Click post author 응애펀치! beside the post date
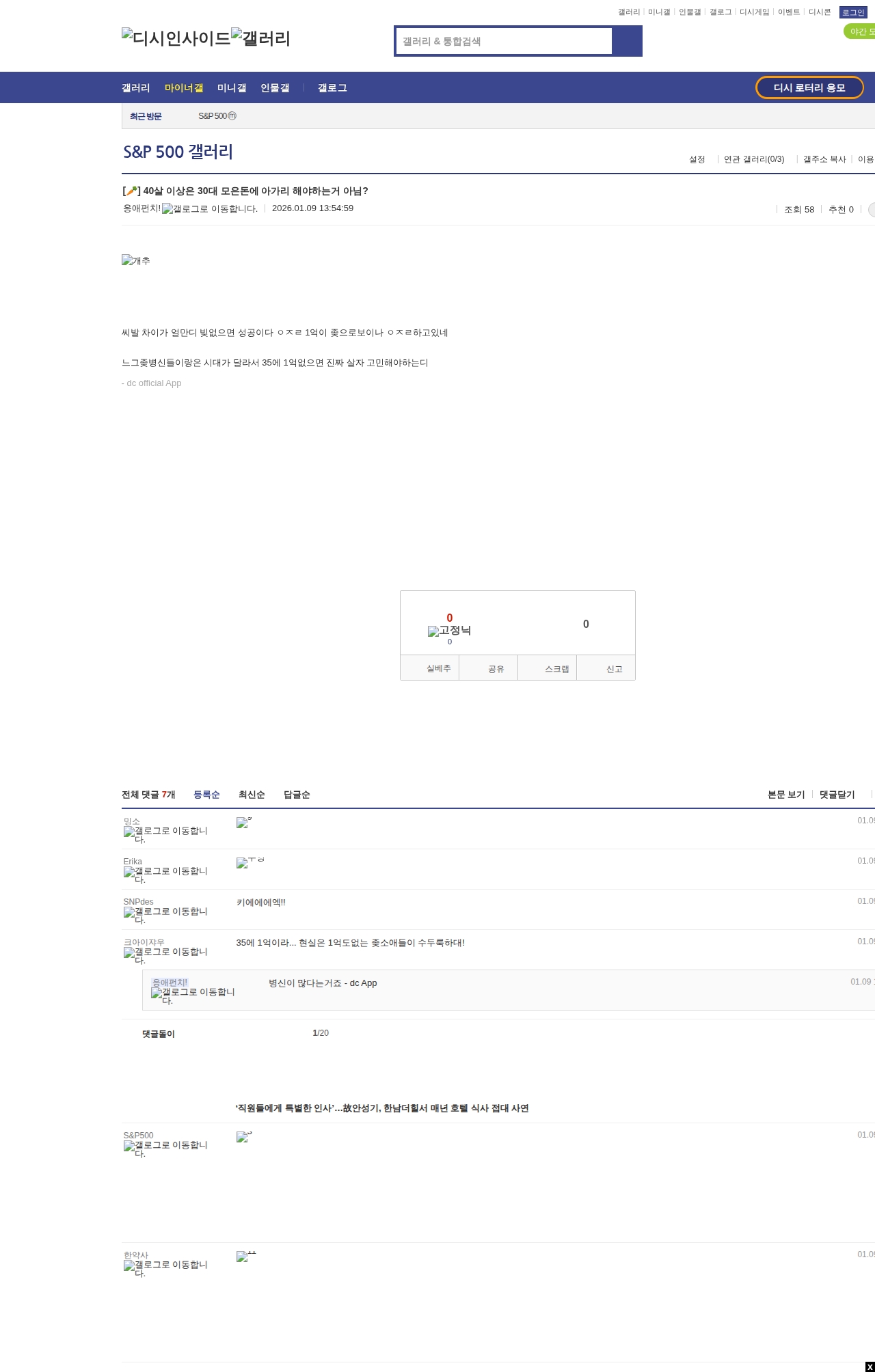The height and width of the screenshot is (1372, 875). (x=142, y=208)
